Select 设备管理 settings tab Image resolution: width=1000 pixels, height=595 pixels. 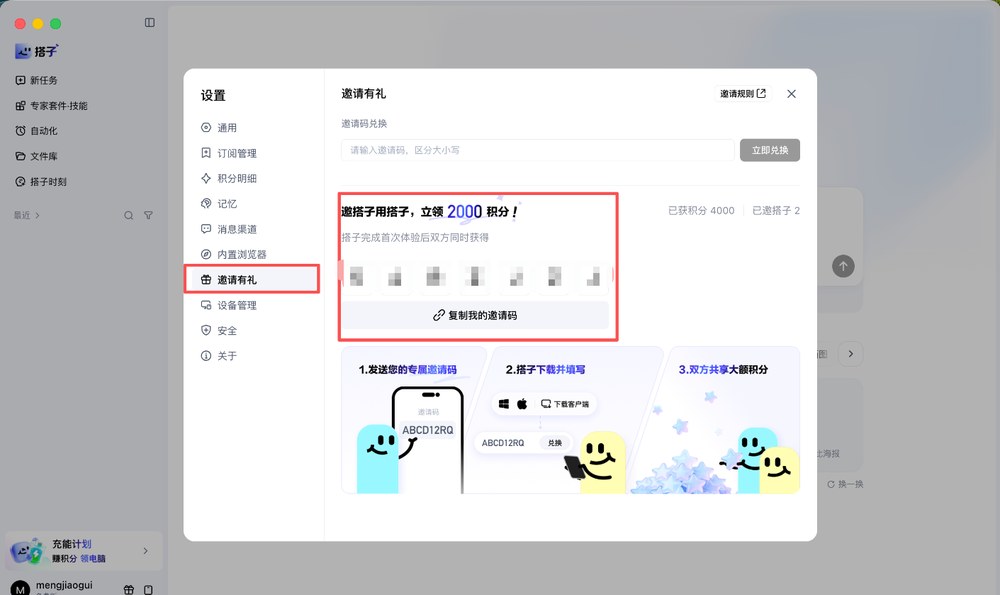[252, 305]
